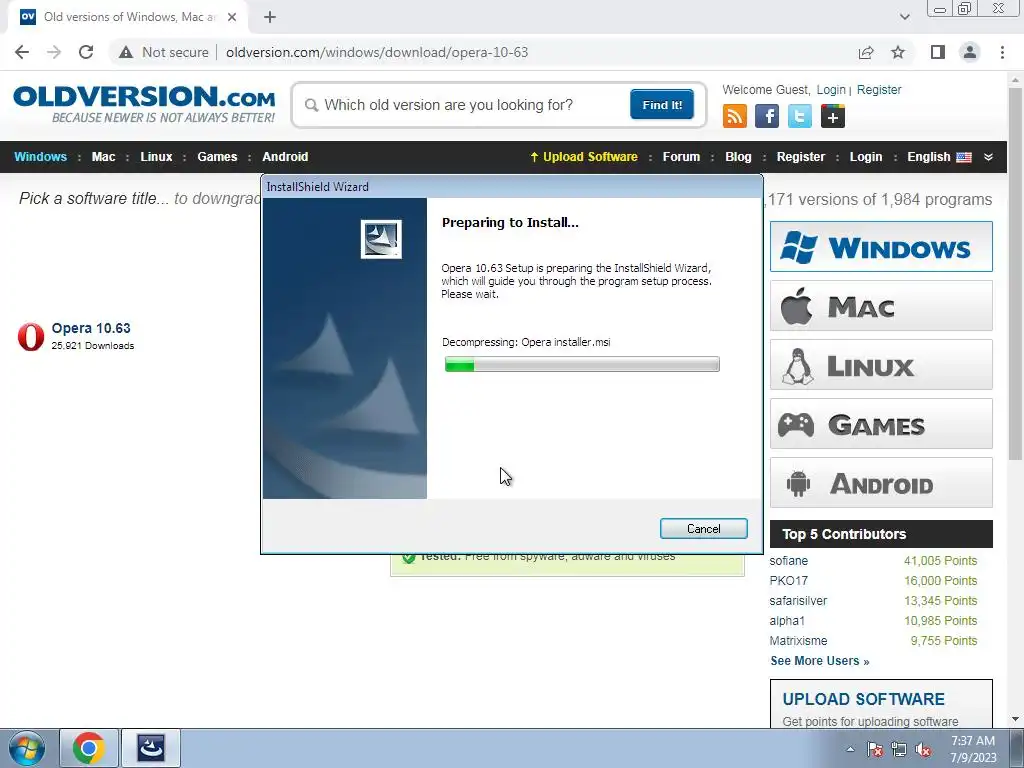Image resolution: width=1024 pixels, height=768 pixels.
Task: Click Upload Software in nav bar
Action: (584, 157)
